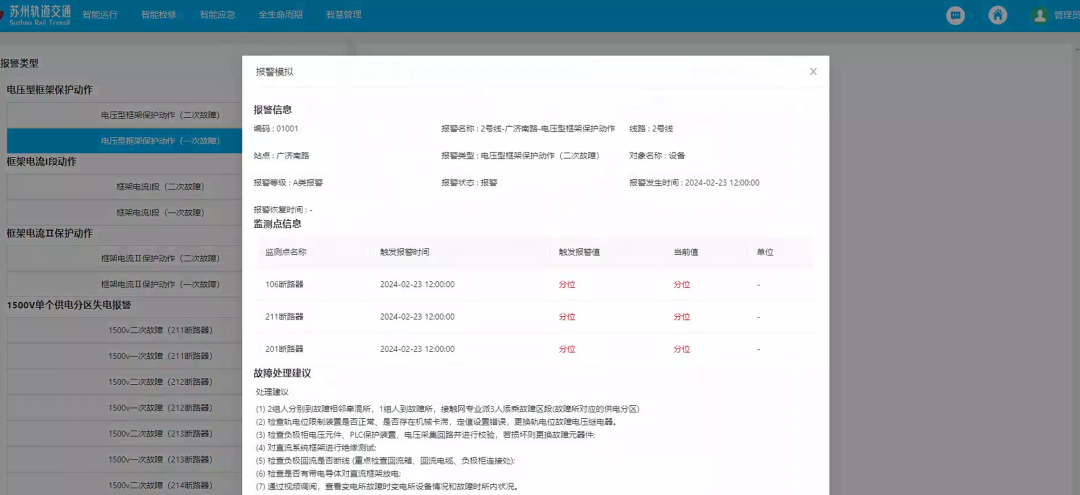Select 1500v一次故障（211断路器）
Image resolution: width=1080 pixels, height=495 pixels.
pos(124,356)
